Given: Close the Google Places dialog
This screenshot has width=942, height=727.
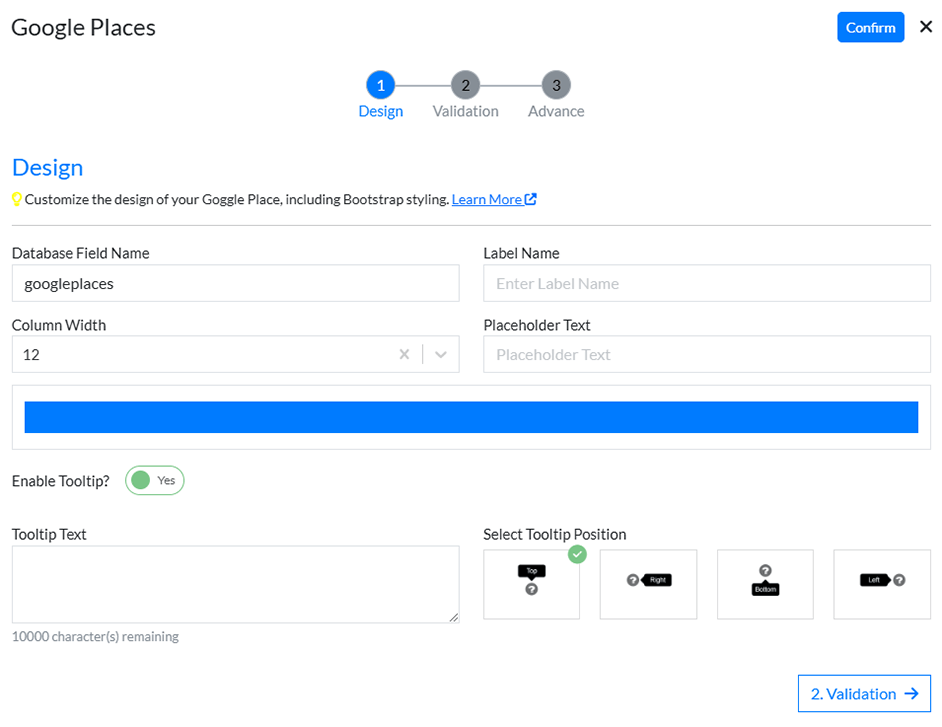Looking at the screenshot, I should (x=925, y=27).
